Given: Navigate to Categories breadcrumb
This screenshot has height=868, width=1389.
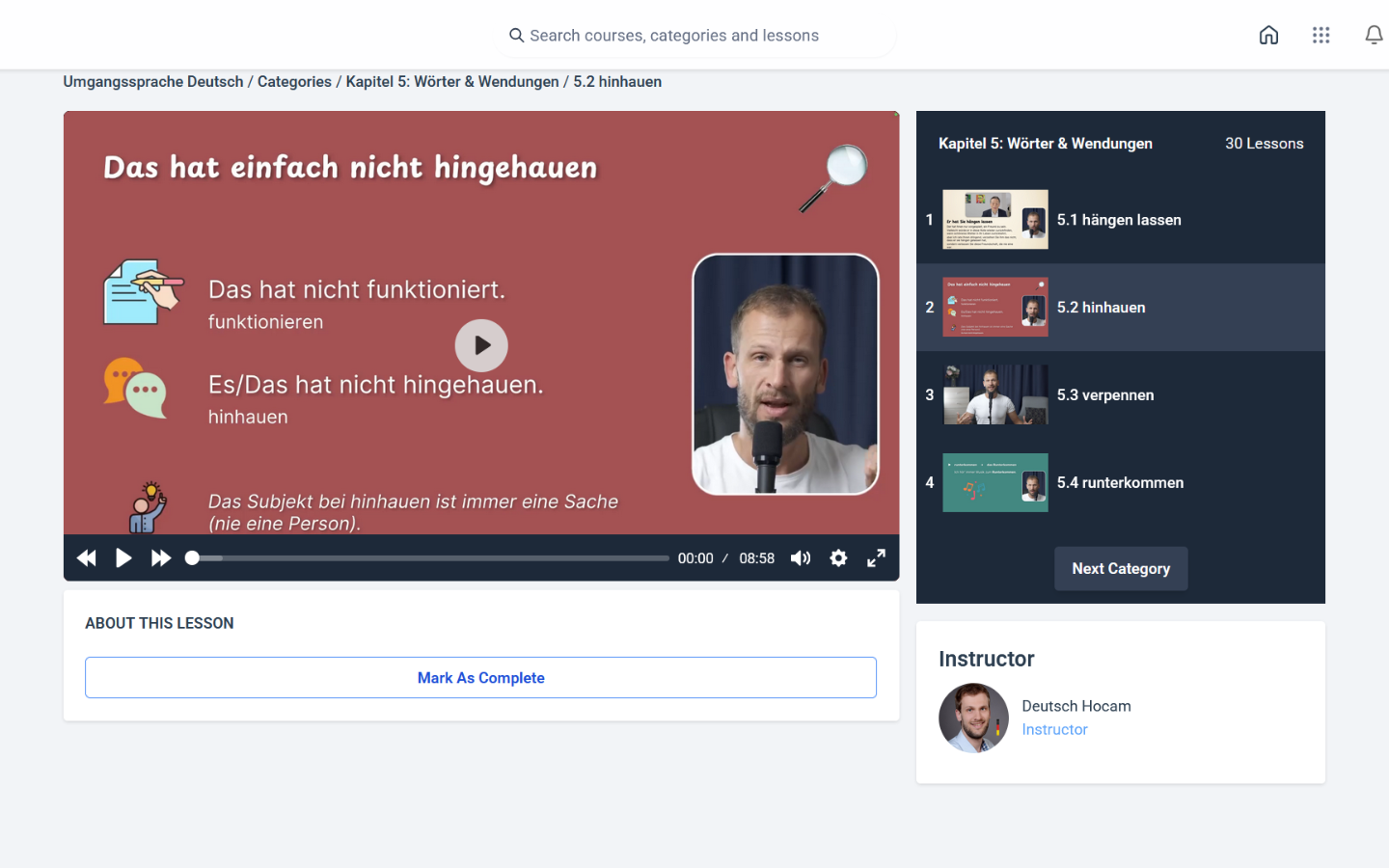Looking at the screenshot, I should (294, 82).
